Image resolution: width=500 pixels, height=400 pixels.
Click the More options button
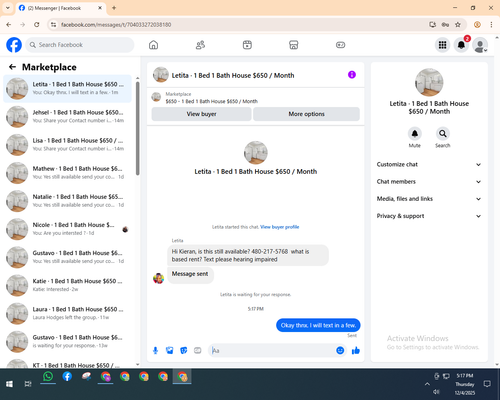coord(306,114)
